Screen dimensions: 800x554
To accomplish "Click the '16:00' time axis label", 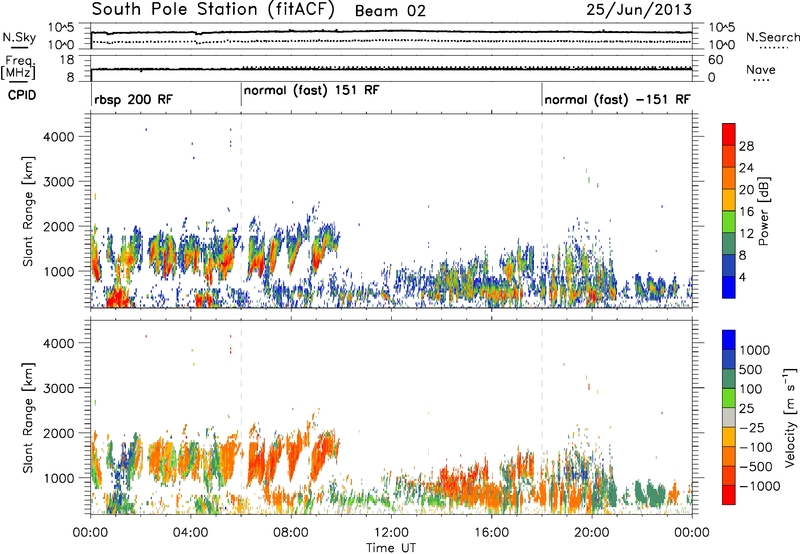I will click(491, 533).
